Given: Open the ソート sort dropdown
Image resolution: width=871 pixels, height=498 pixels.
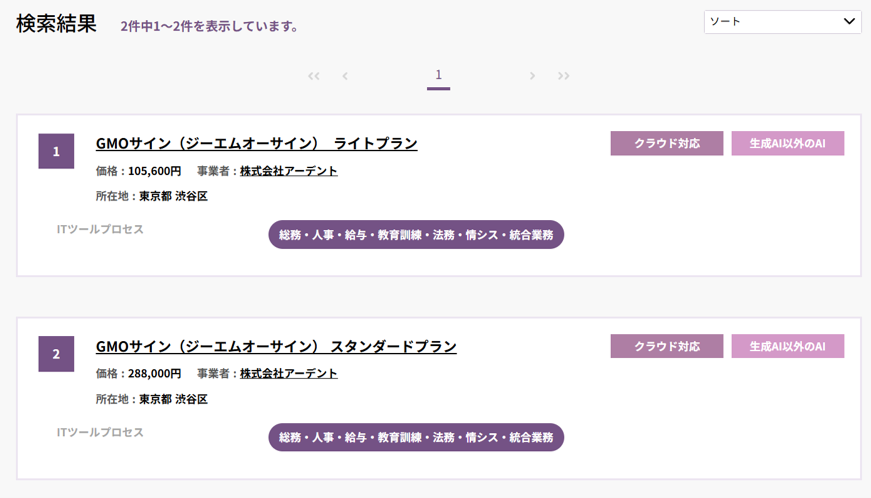Looking at the screenshot, I should [x=782, y=22].
